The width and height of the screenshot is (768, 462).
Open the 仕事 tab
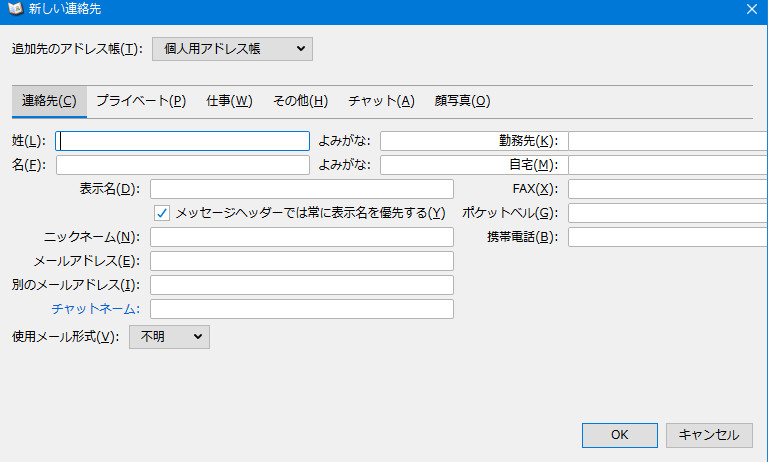tap(229, 101)
